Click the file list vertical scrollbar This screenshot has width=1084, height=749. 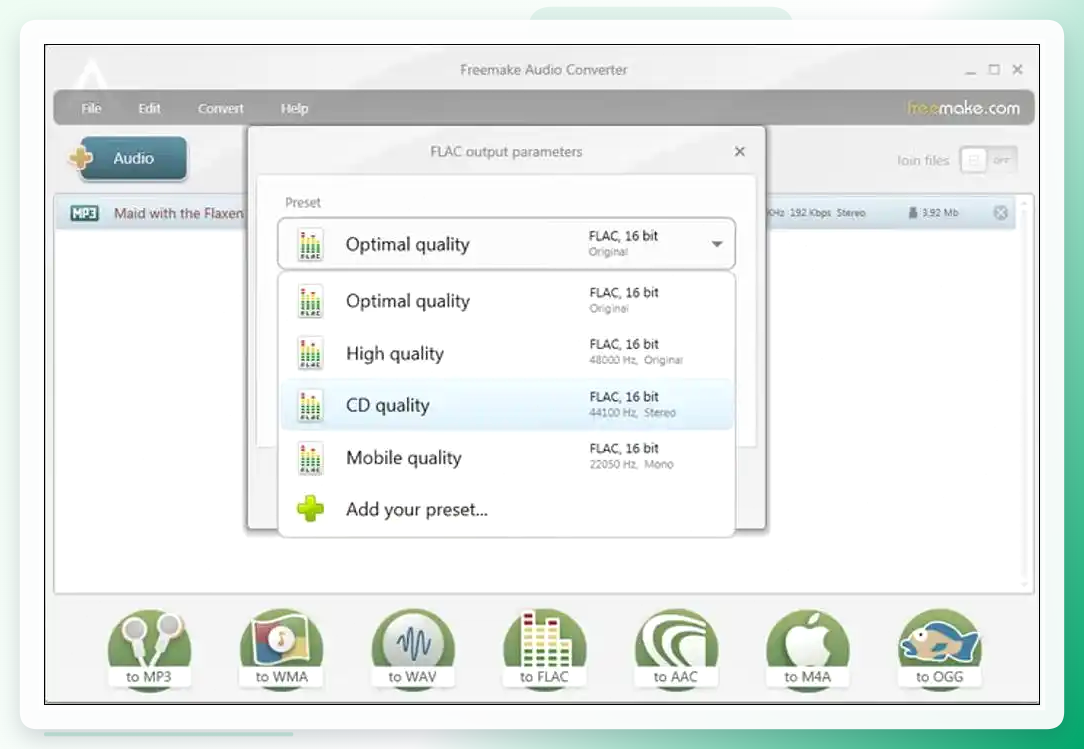click(x=1024, y=393)
